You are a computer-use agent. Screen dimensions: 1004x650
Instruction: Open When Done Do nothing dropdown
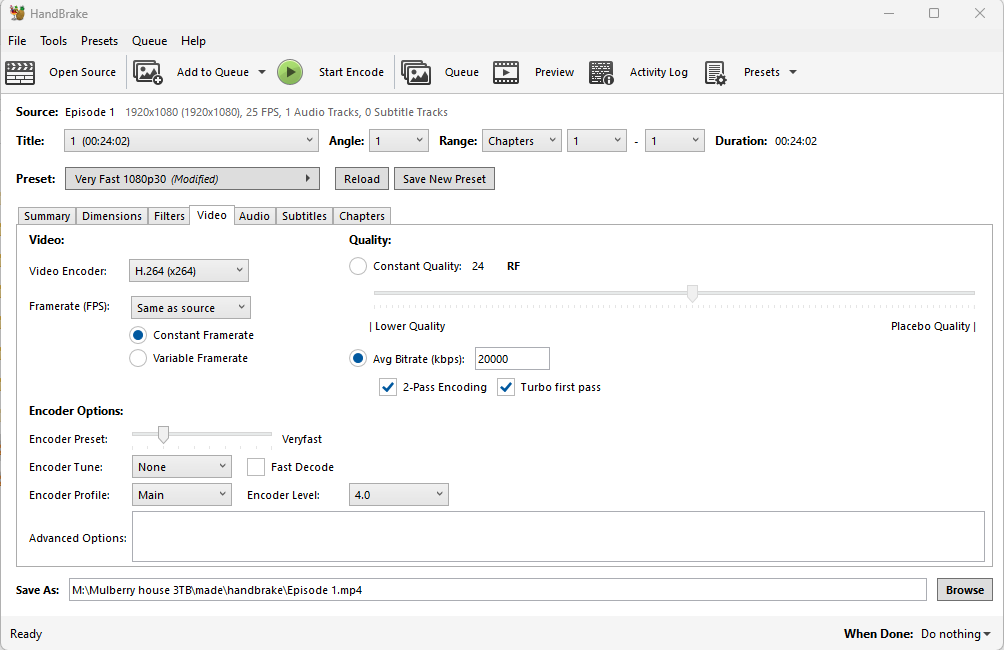[955, 633]
